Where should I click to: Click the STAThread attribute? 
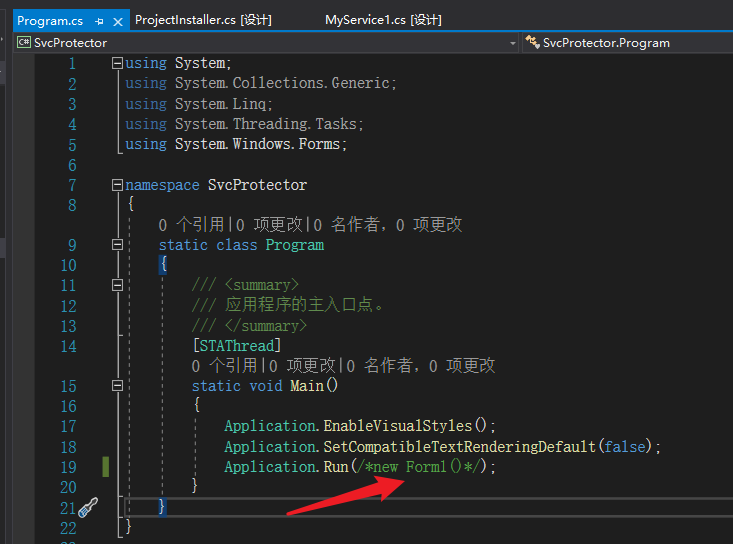[x=236, y=346]
